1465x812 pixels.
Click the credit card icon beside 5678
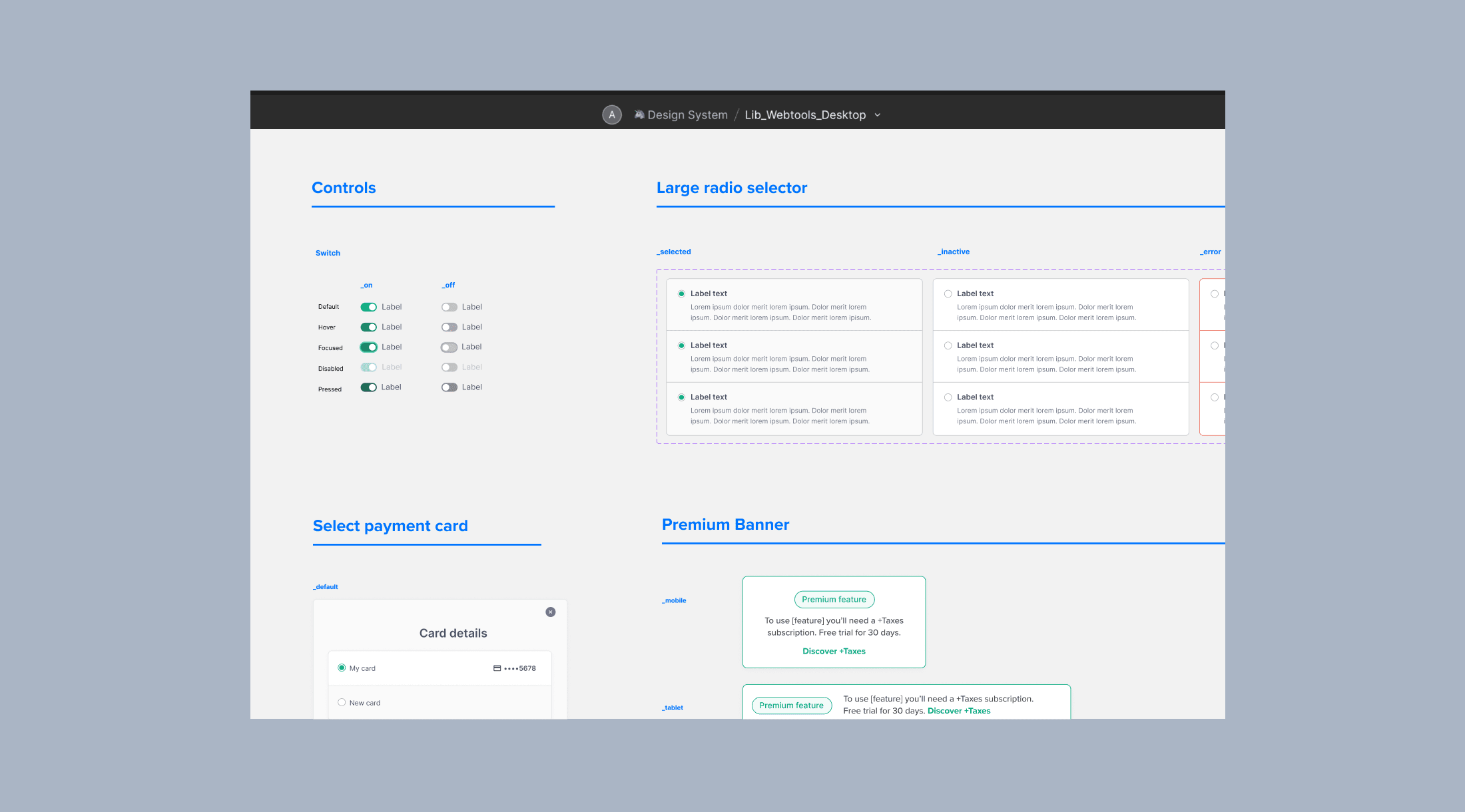click(497, 668)
